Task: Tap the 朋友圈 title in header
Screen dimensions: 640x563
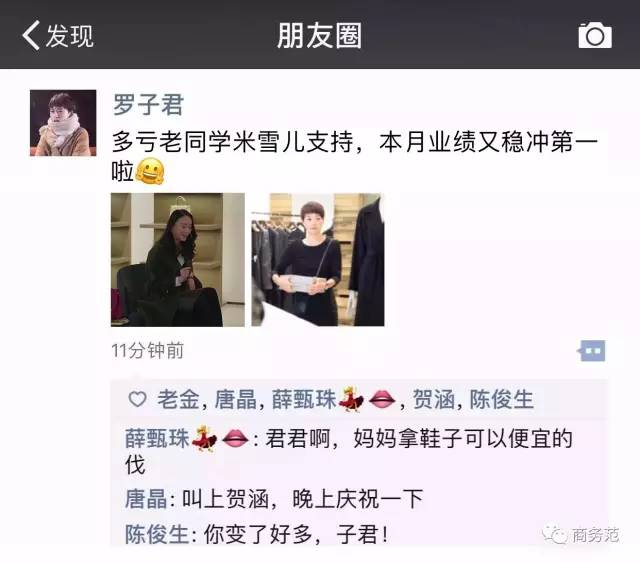Action: 320,36
